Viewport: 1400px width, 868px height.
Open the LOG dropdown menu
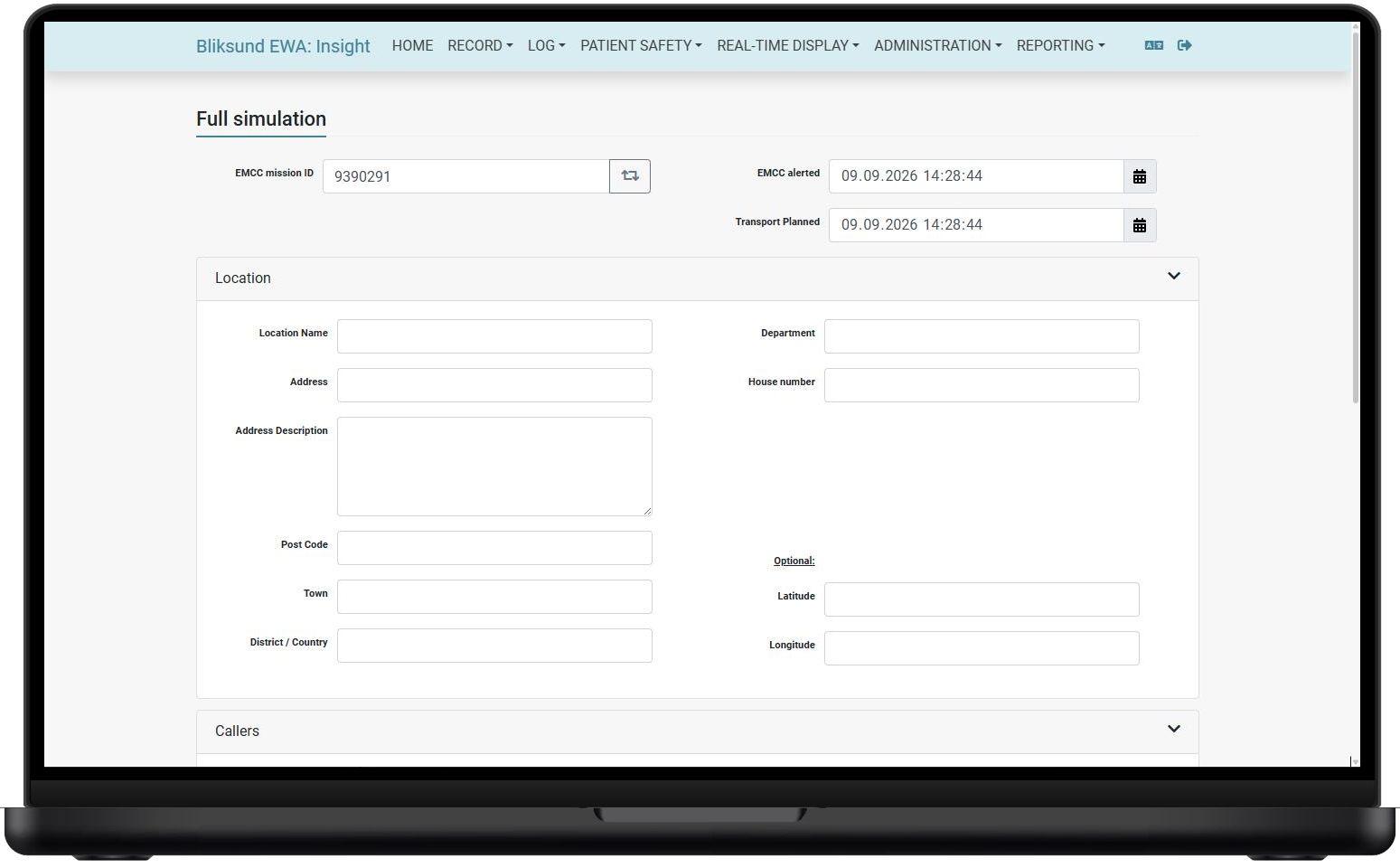pos(546,45)
